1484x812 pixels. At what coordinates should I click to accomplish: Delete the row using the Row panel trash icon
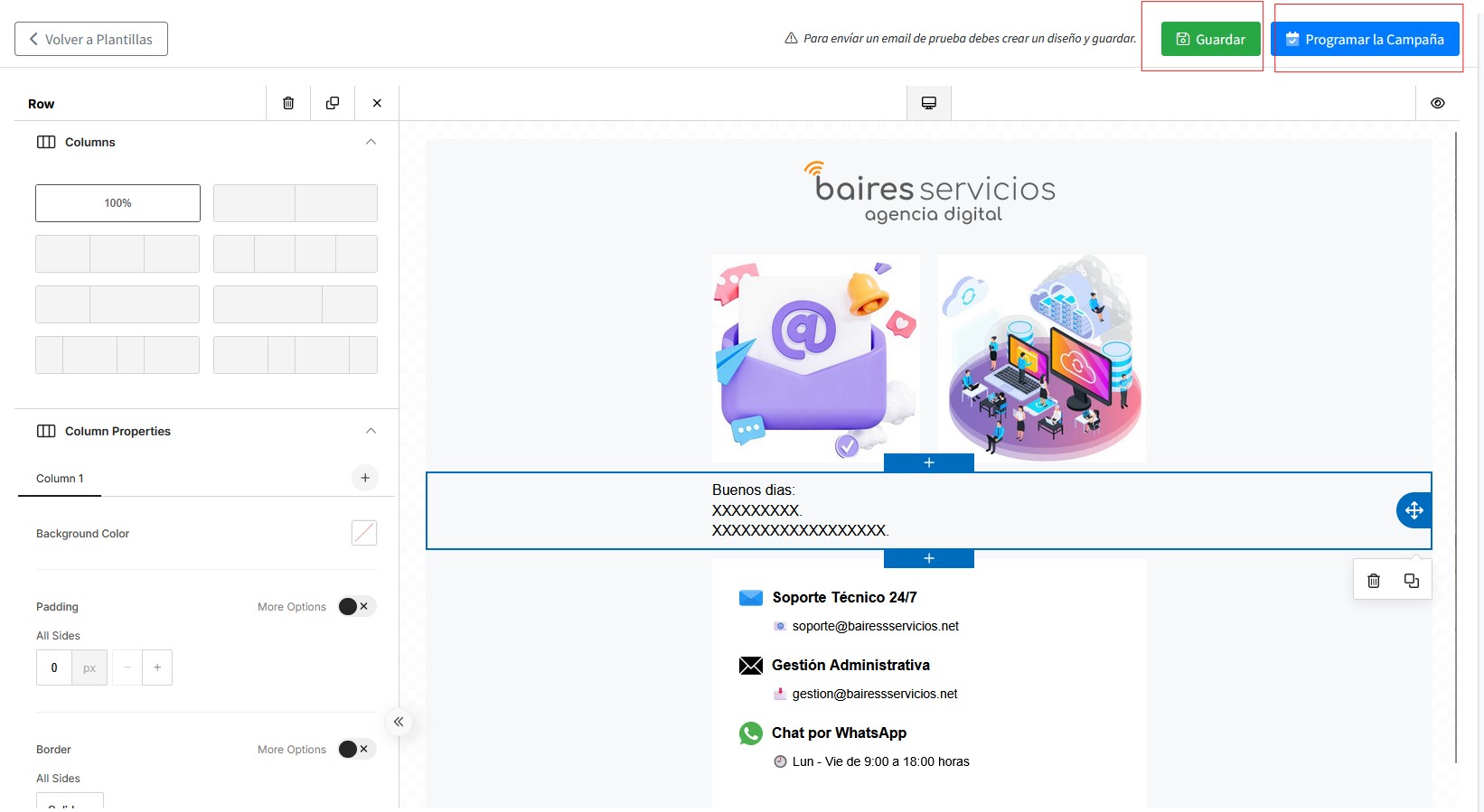click(x=288, y=103)
